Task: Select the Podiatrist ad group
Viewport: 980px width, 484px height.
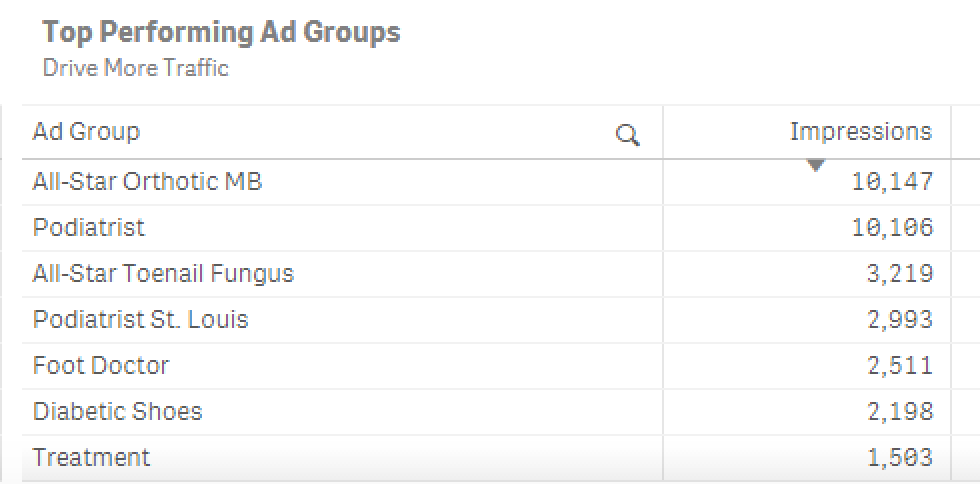Action: (x=89, y=228)
